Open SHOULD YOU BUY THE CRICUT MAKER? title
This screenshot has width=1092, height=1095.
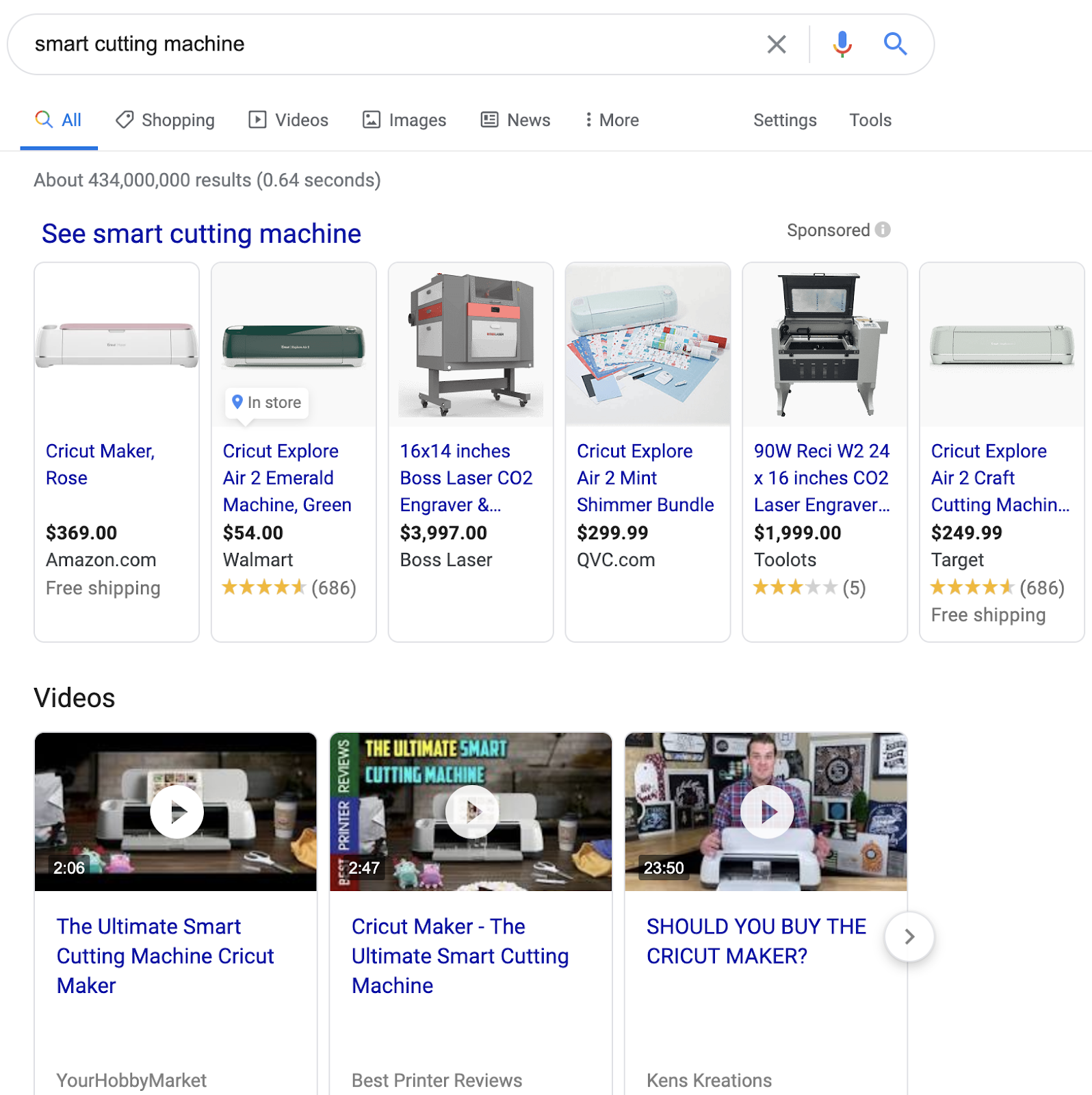(756, 941)
